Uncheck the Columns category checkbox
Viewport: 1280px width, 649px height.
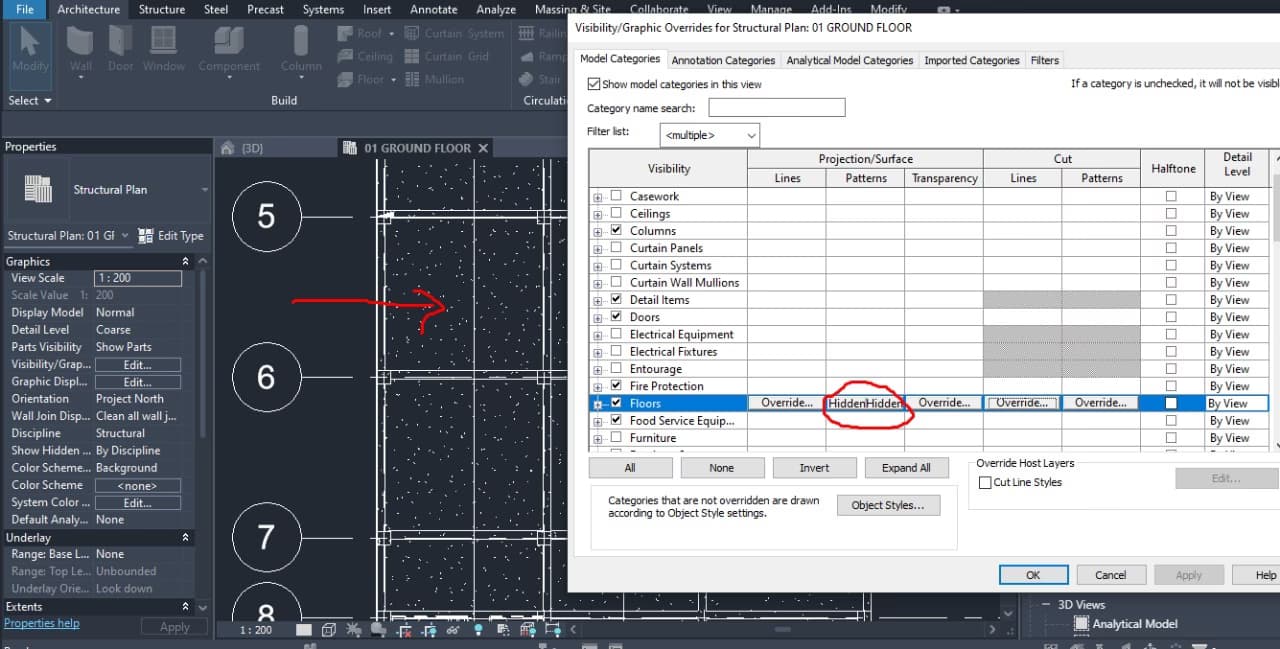coord(616,231)
